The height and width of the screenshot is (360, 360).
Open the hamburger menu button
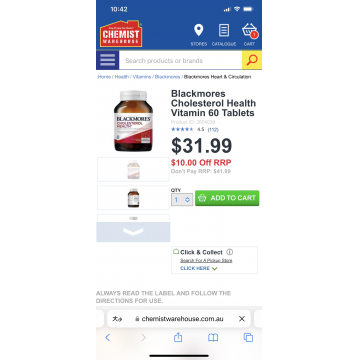107,60
